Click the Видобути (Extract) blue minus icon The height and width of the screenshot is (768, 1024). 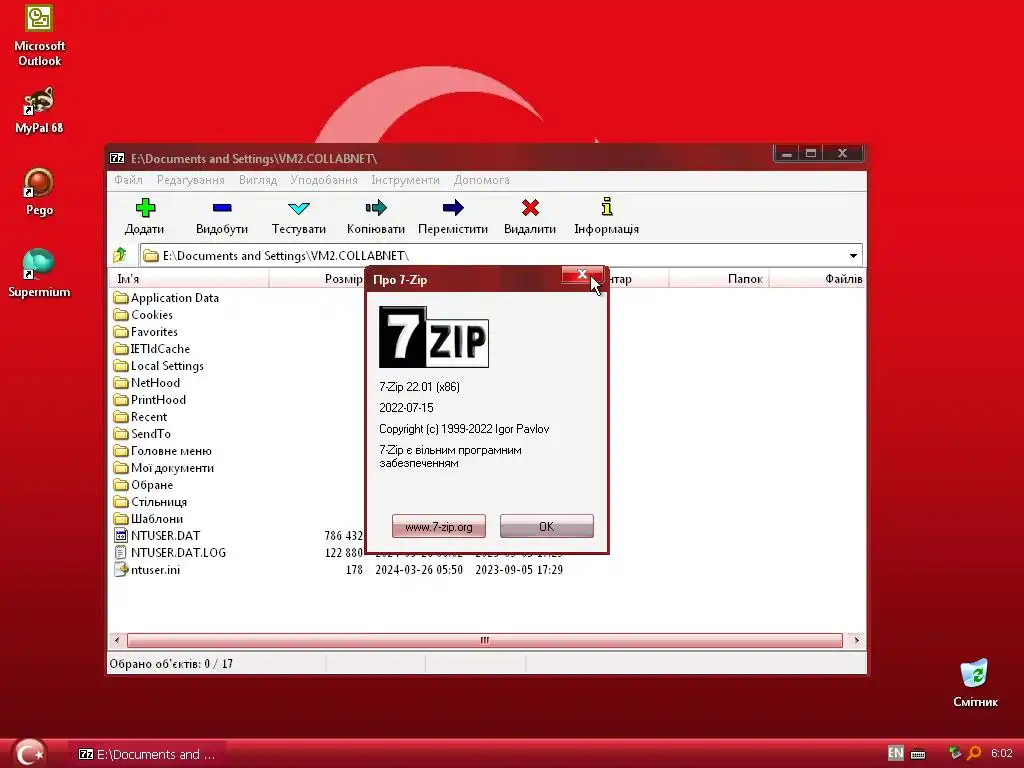tap(222, 208)
